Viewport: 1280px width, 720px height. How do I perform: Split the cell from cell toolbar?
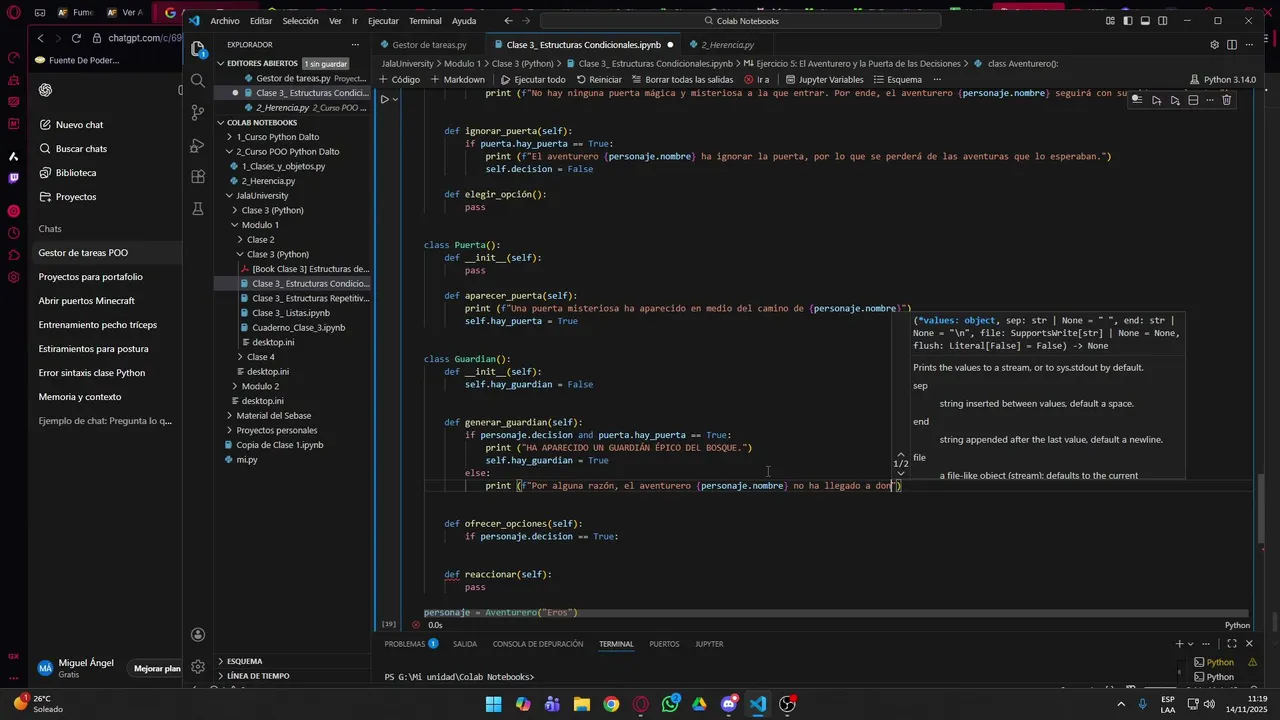1193,100
